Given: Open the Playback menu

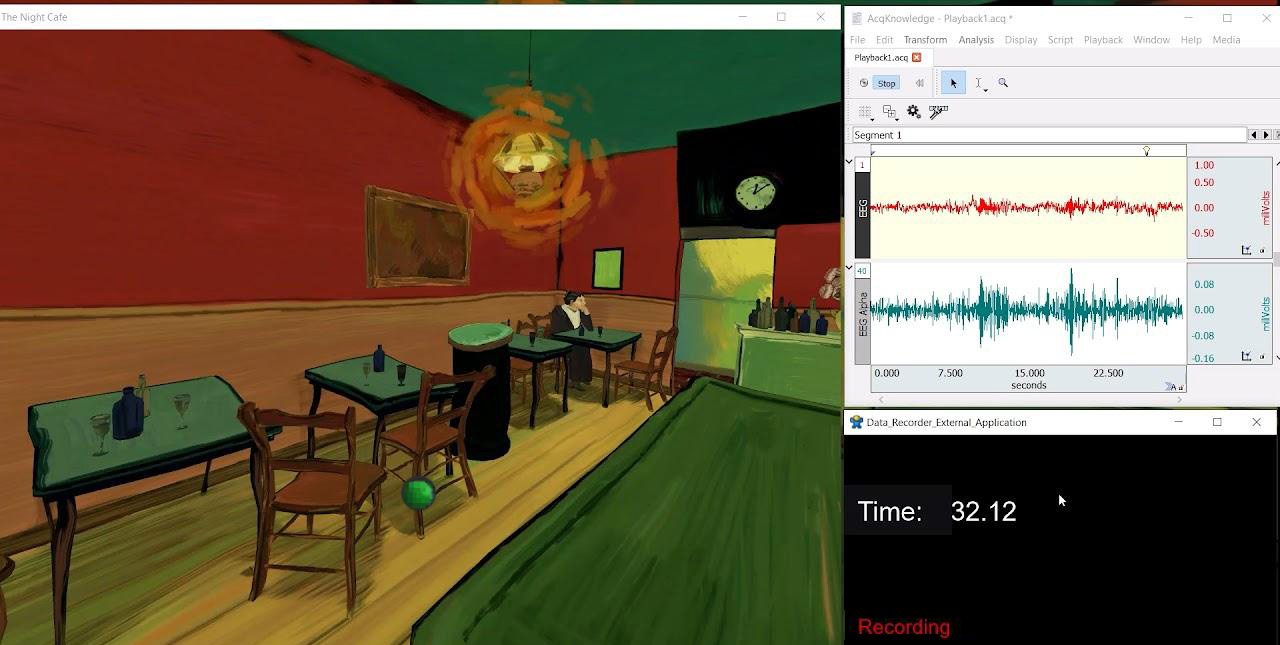Looking at the screenshot, I should pos(1103,40).
